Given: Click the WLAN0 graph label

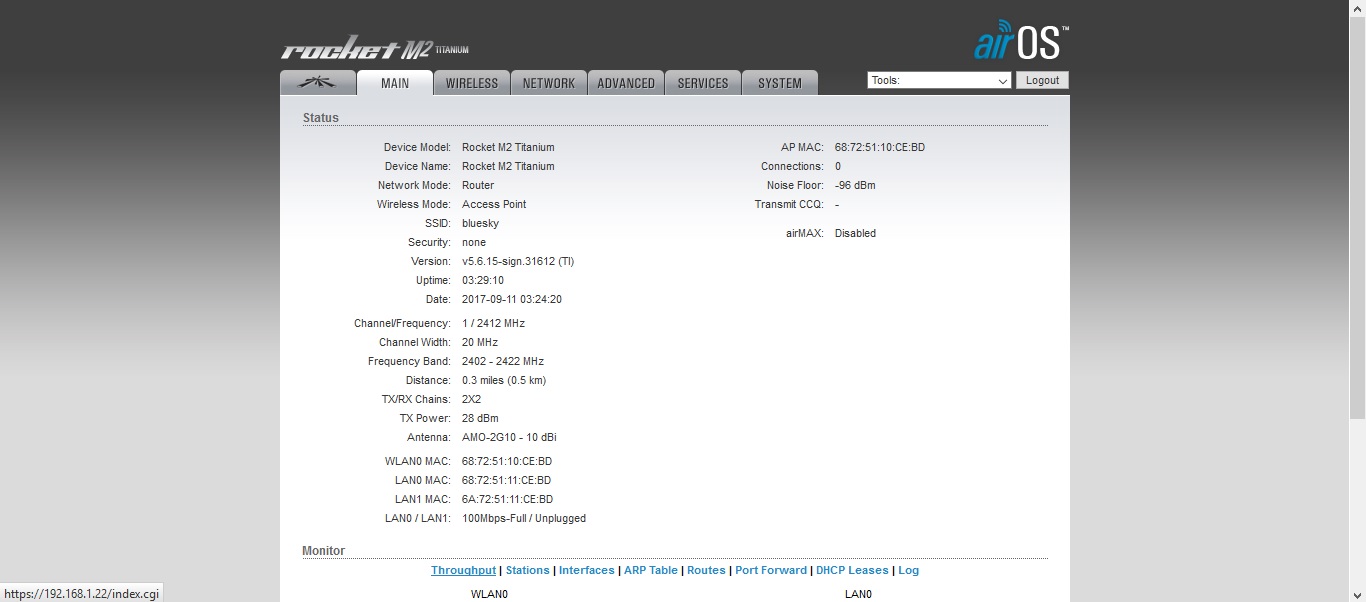Looking at the screenshot, I should click(490, 594).
